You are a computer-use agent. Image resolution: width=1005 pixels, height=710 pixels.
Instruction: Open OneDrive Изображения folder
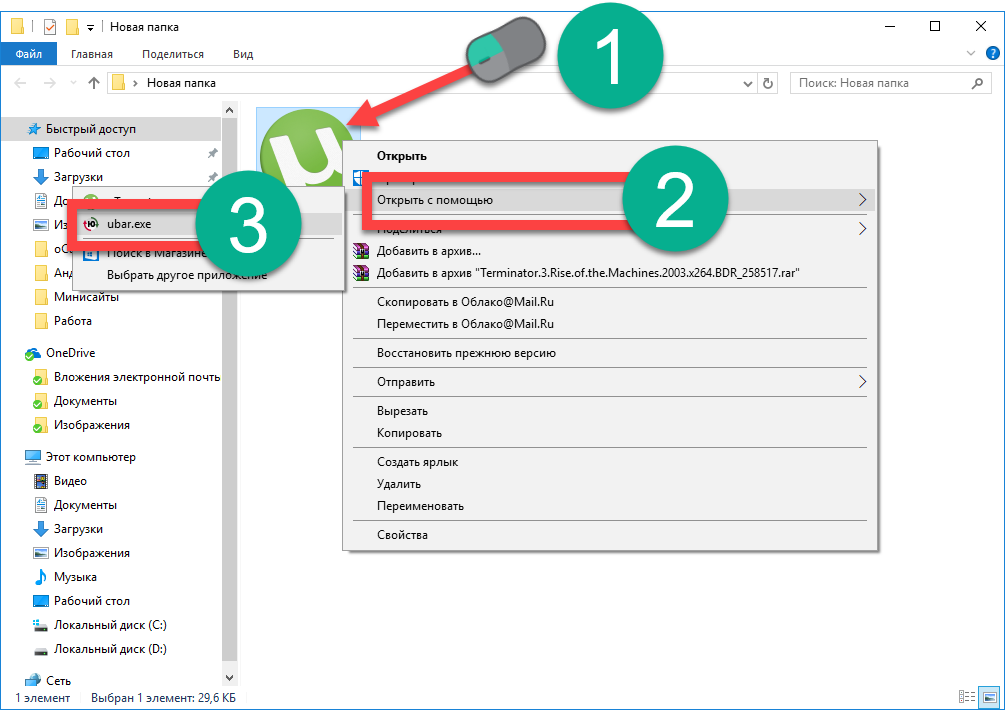click(x=92, y=425)
